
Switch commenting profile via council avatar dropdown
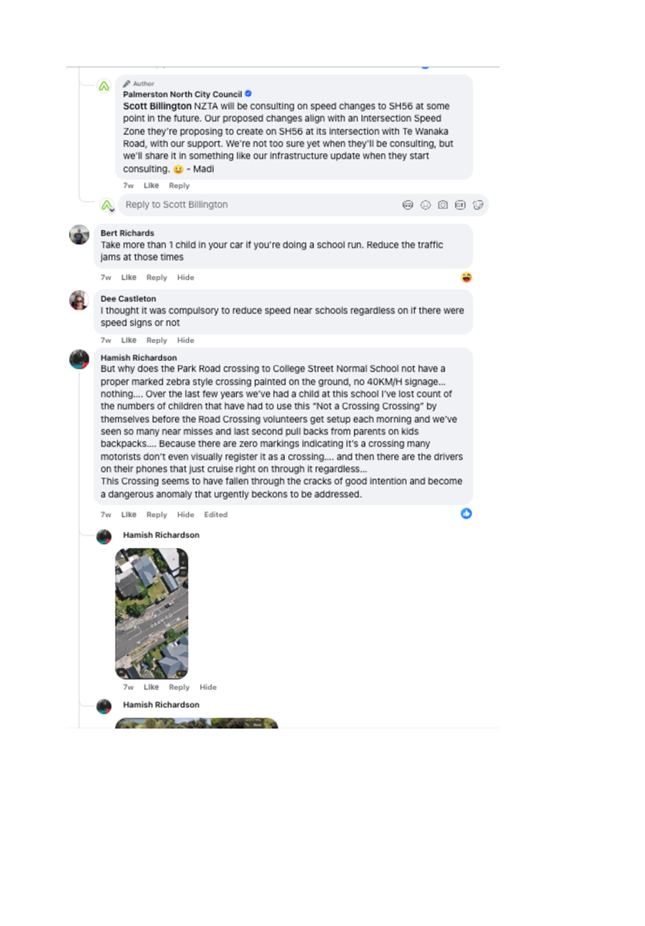(x=107, y=206)
